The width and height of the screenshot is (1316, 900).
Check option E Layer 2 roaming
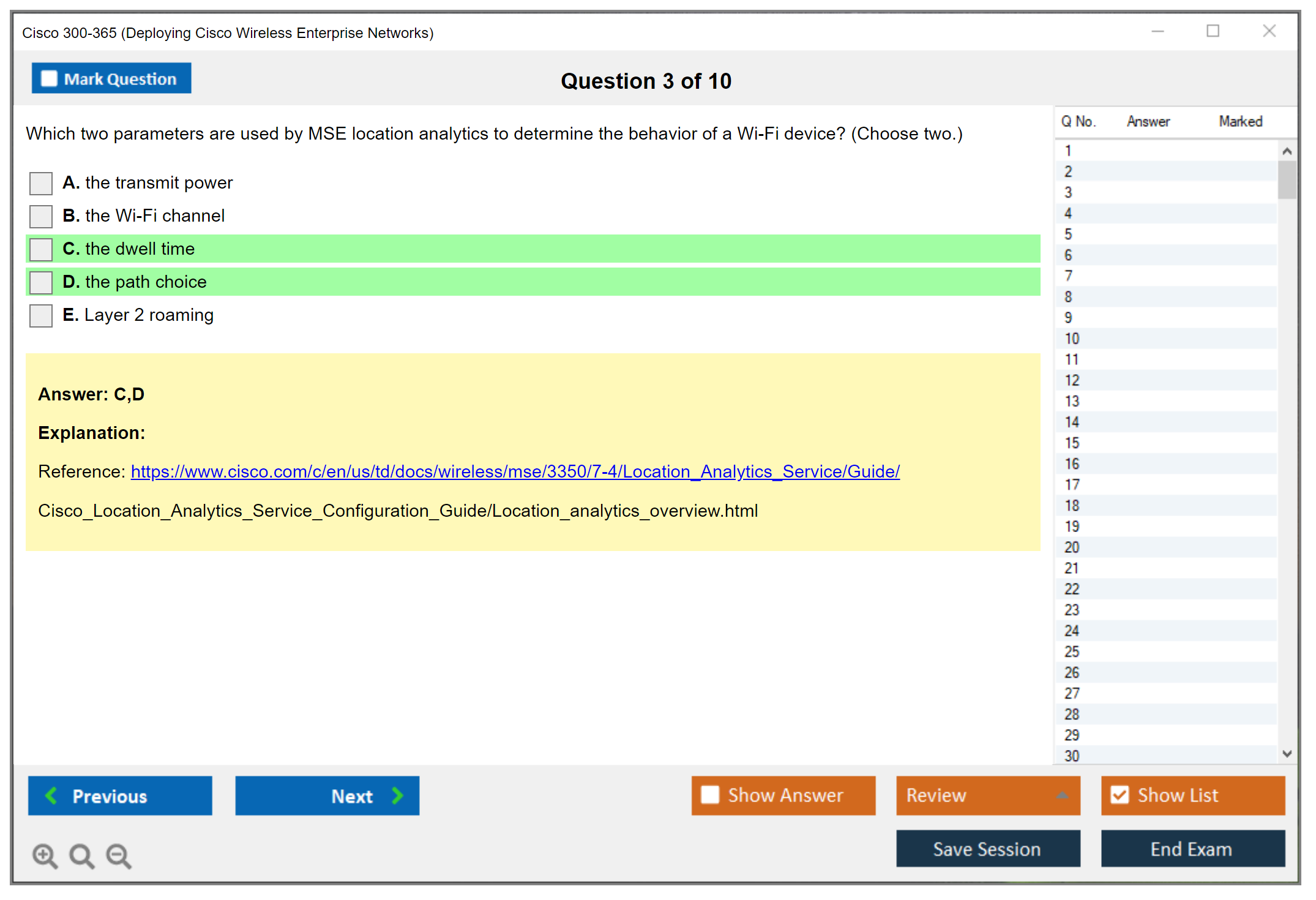tap(41, 315)
